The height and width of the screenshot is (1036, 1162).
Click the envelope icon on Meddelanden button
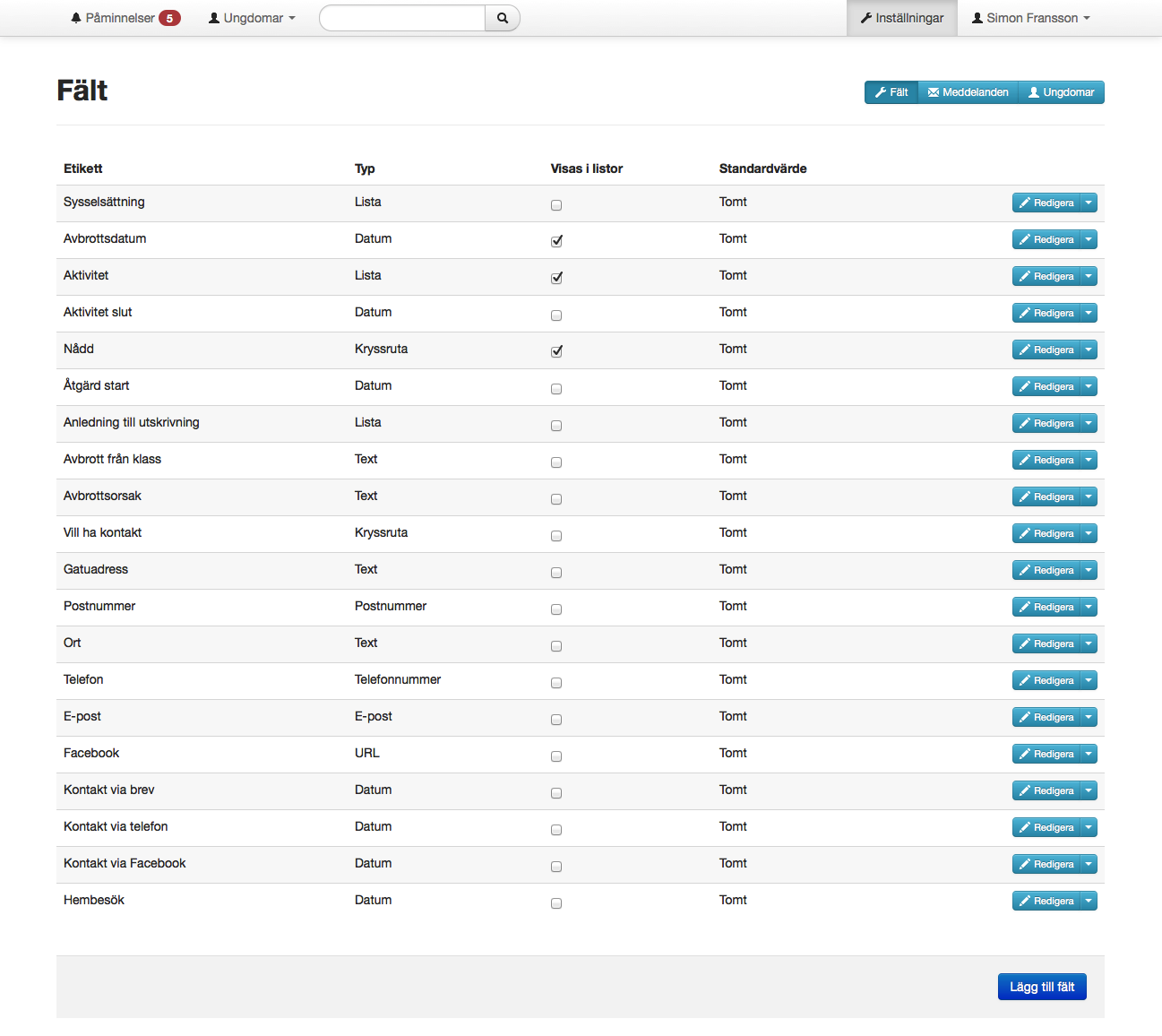(x=934, y=92)
